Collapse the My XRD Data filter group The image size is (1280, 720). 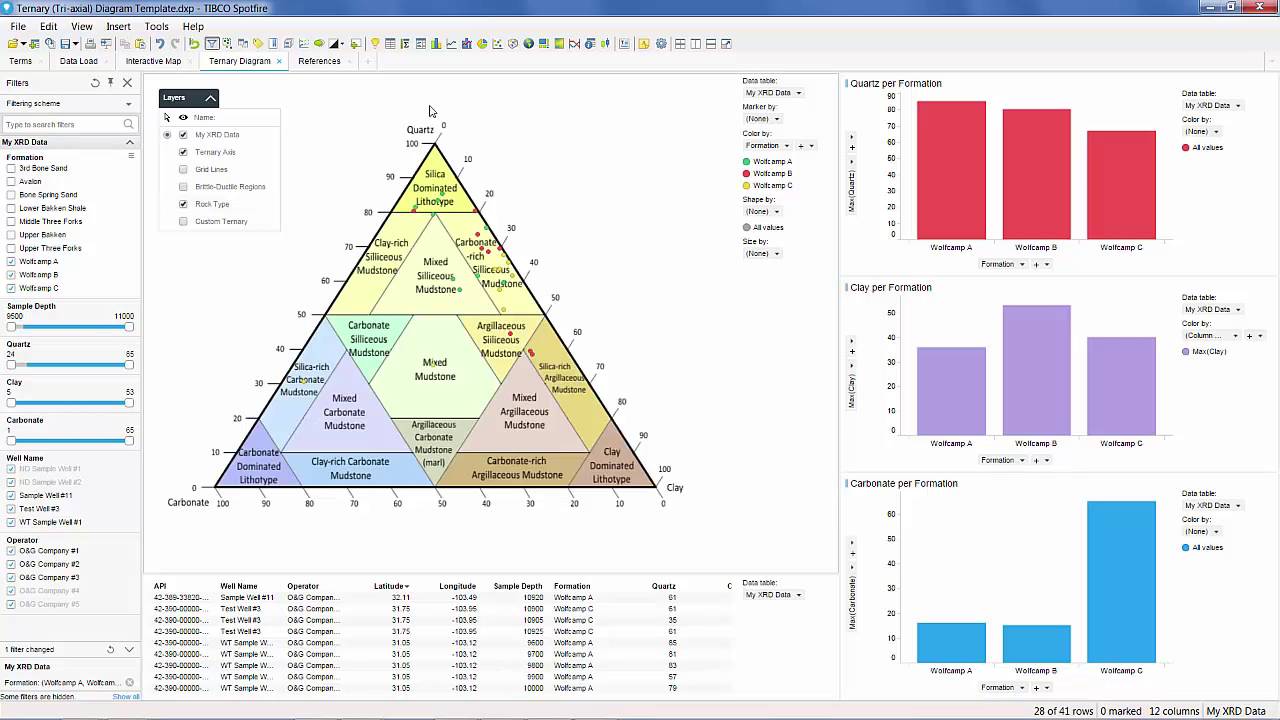point(130,142)
